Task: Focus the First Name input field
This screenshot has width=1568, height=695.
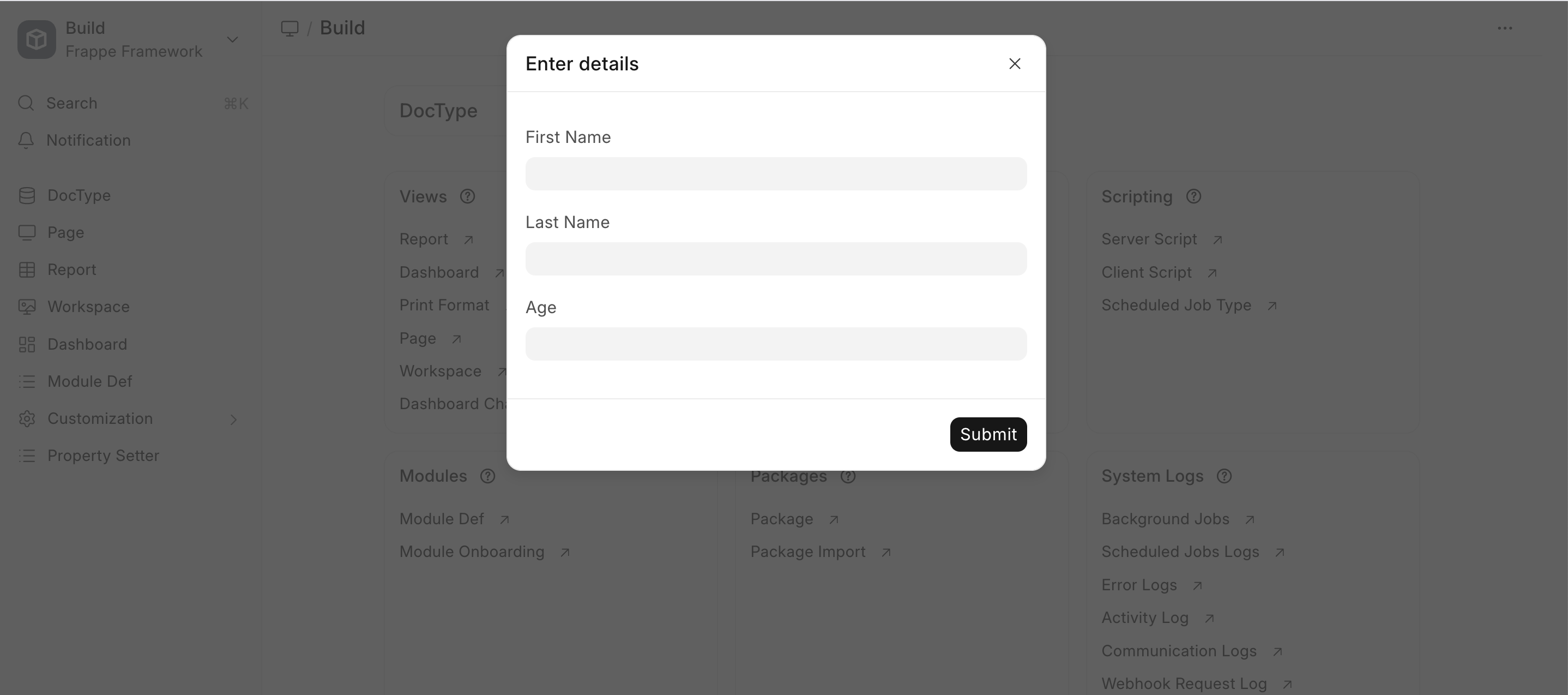Action: coord(775,174)
